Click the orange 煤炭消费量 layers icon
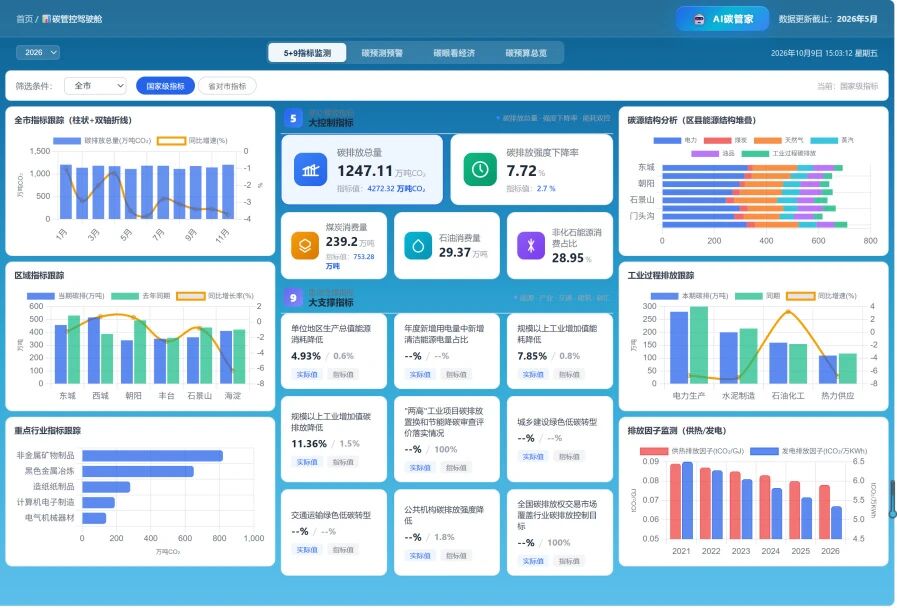 click(305, 245)
